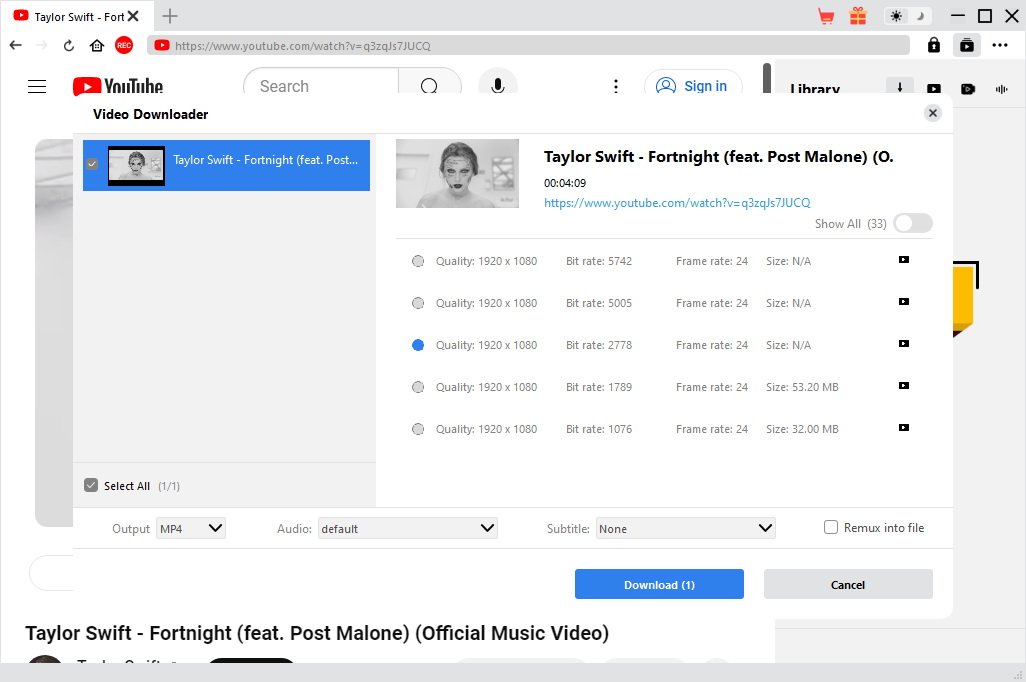Click 'Size: 53.20 MB' text
Screen dimensions: 1026x682
pos(802,387)
